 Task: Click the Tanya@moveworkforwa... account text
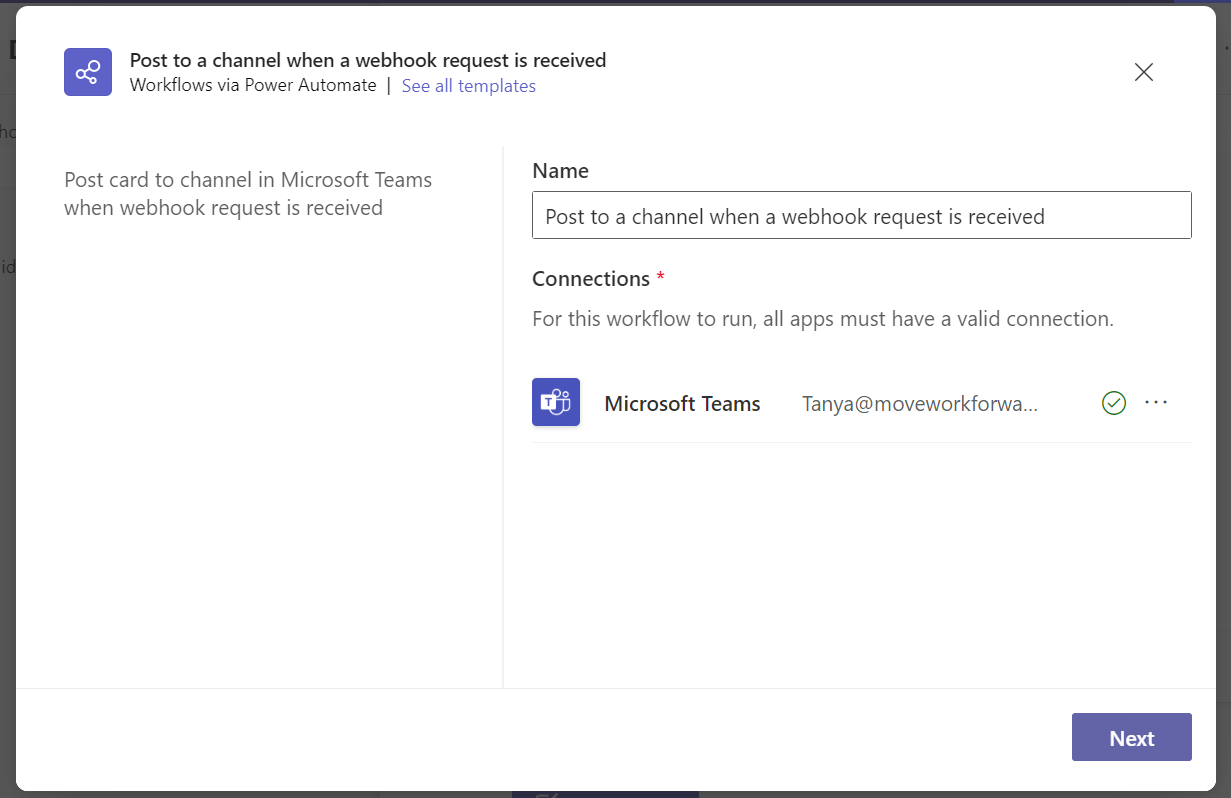coord(920,404)
